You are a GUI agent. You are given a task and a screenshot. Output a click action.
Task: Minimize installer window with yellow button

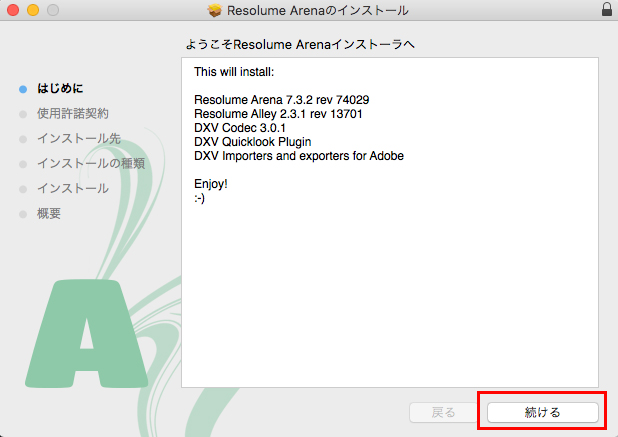pyautogui.click(x=33, y=10)
